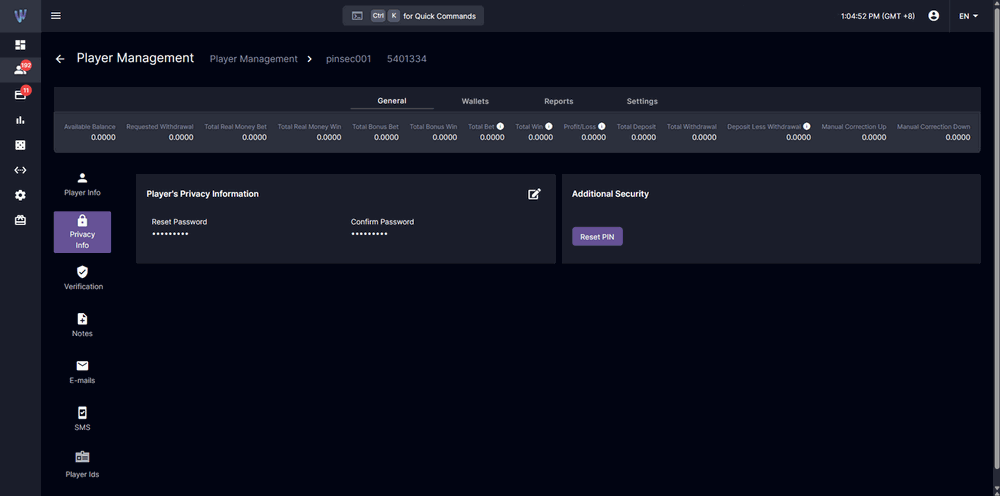Image resolution: width=1000 pixels, height=496 pixels.
Task: Open the bar chart reports sidebar icon
Action: 20,120
